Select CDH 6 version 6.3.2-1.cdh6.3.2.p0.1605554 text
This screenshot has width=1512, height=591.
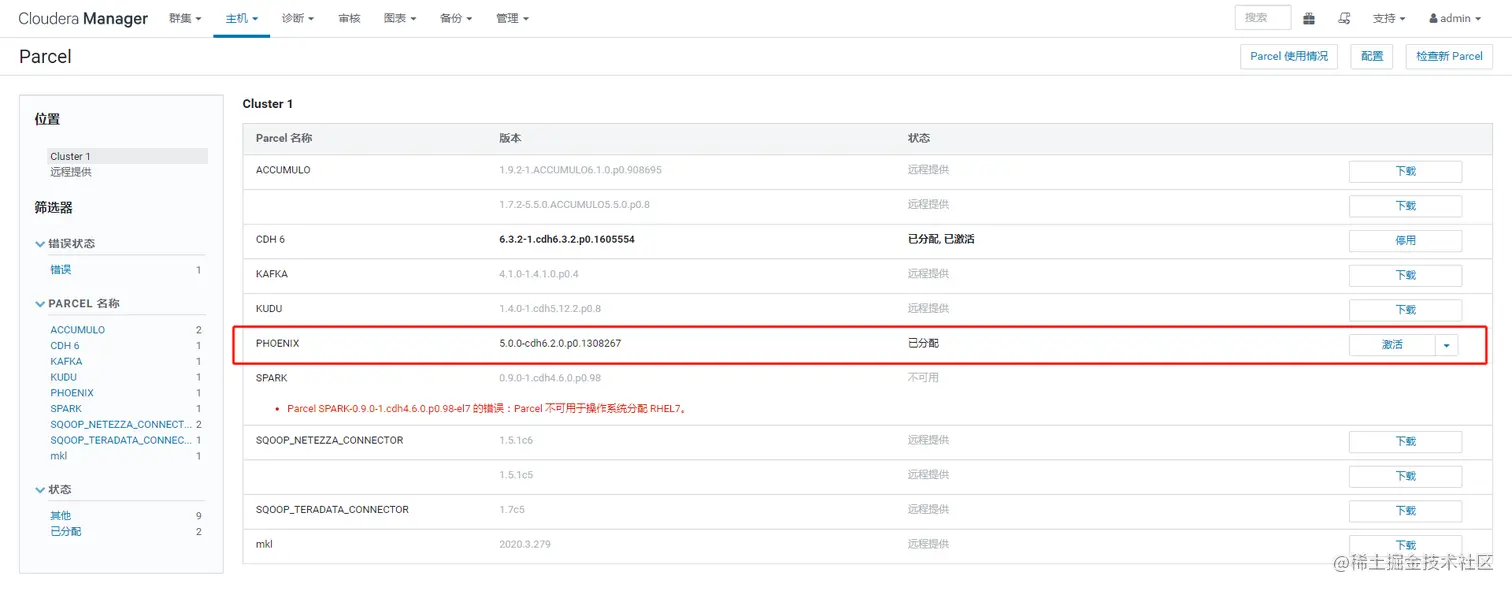point(567,240)
